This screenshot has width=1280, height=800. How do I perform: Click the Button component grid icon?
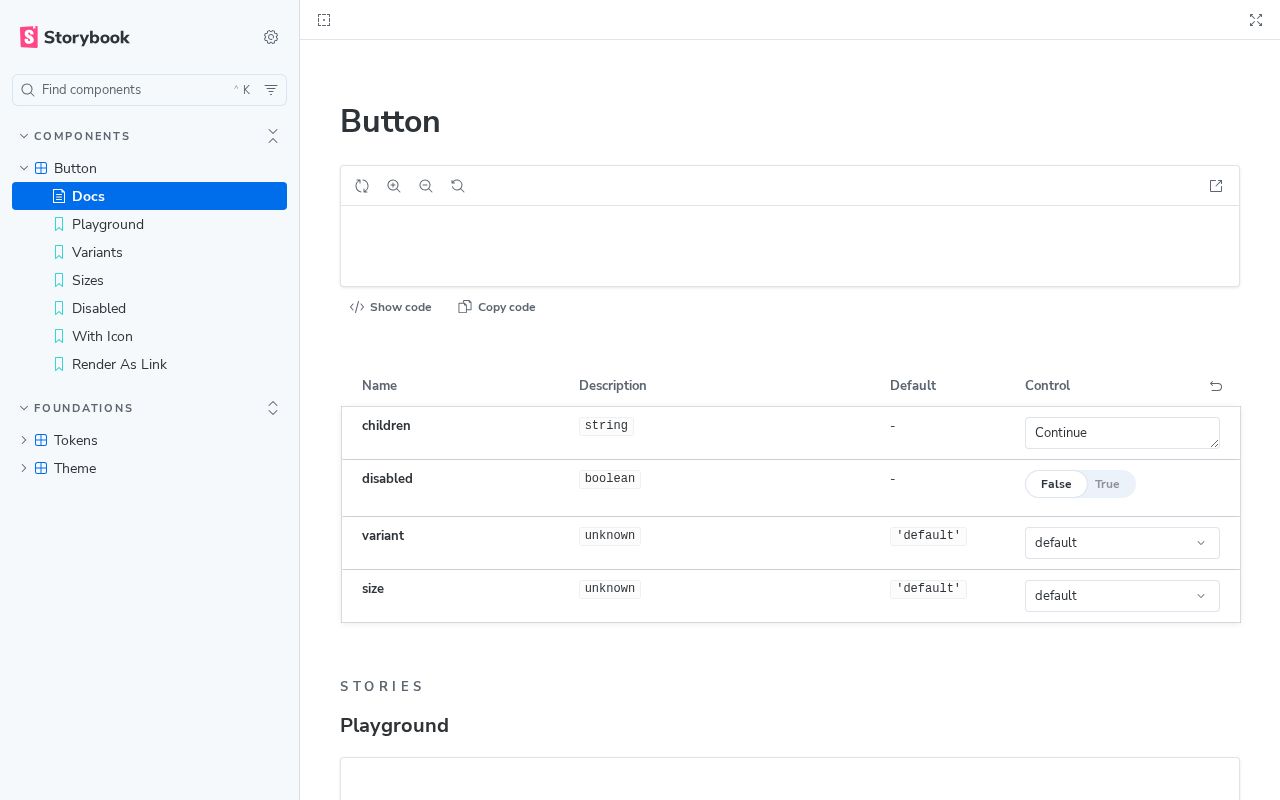[x=41, y=168]
